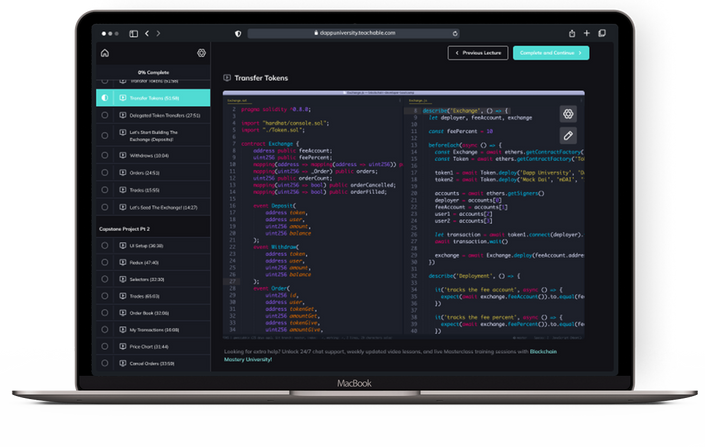Open the Cancel Orders (33:59) lecture

(x=153, y=363)
